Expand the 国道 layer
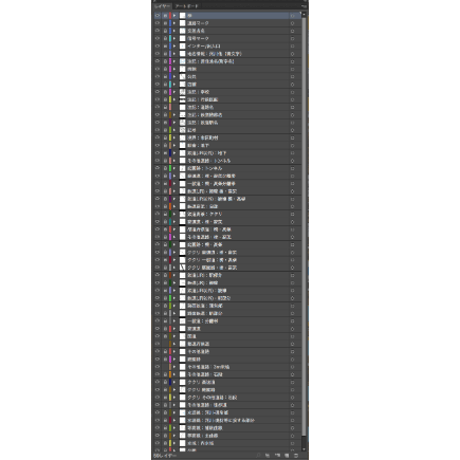 pyautogui.click(x=174, y=336)
